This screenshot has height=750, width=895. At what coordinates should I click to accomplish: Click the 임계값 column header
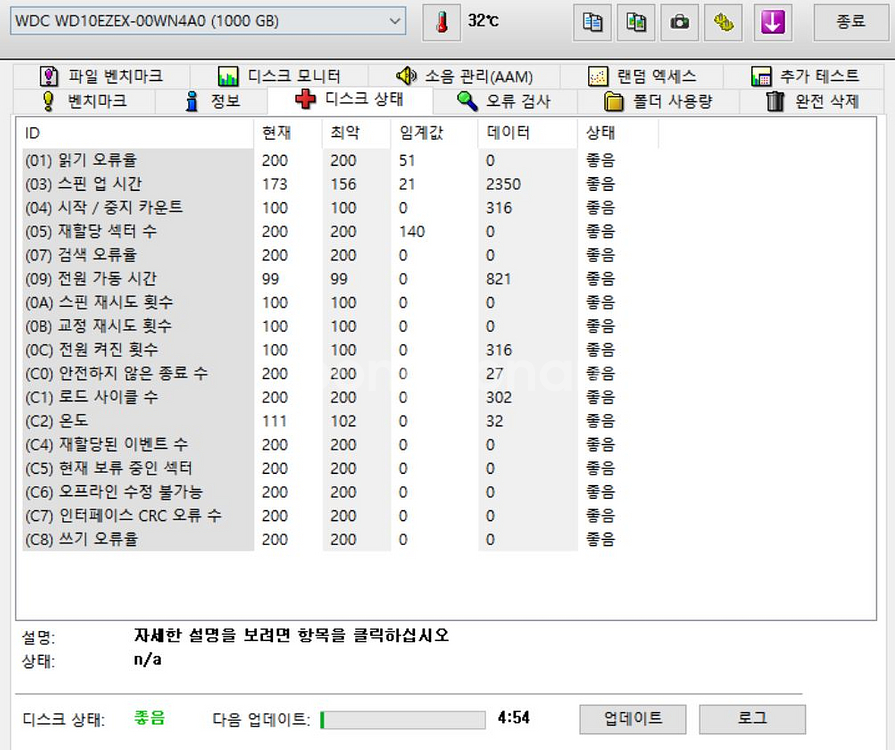pyautogui.click(x=434, y=133)
